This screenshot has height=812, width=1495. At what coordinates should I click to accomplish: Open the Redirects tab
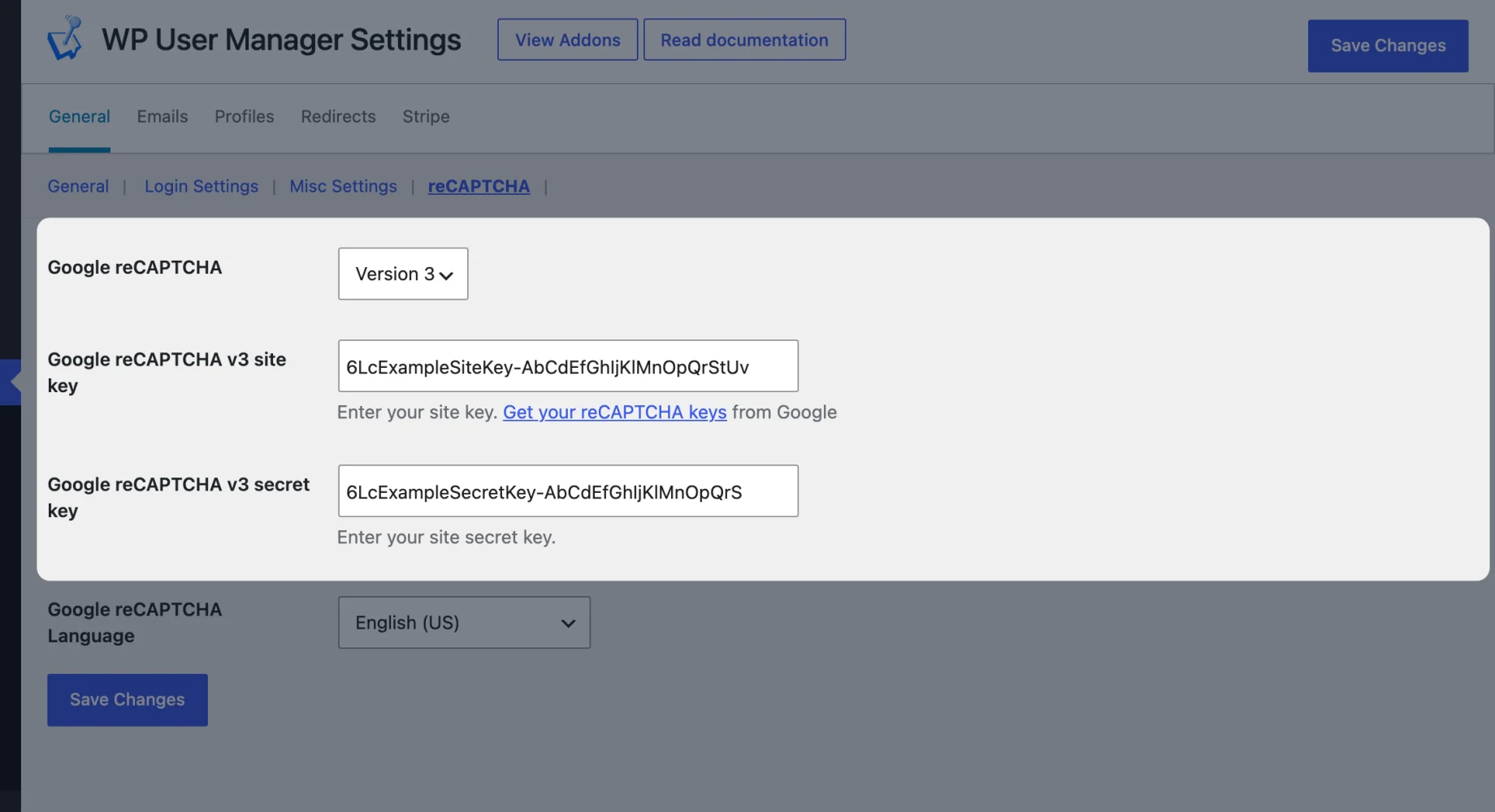click(x=338, y=116)
